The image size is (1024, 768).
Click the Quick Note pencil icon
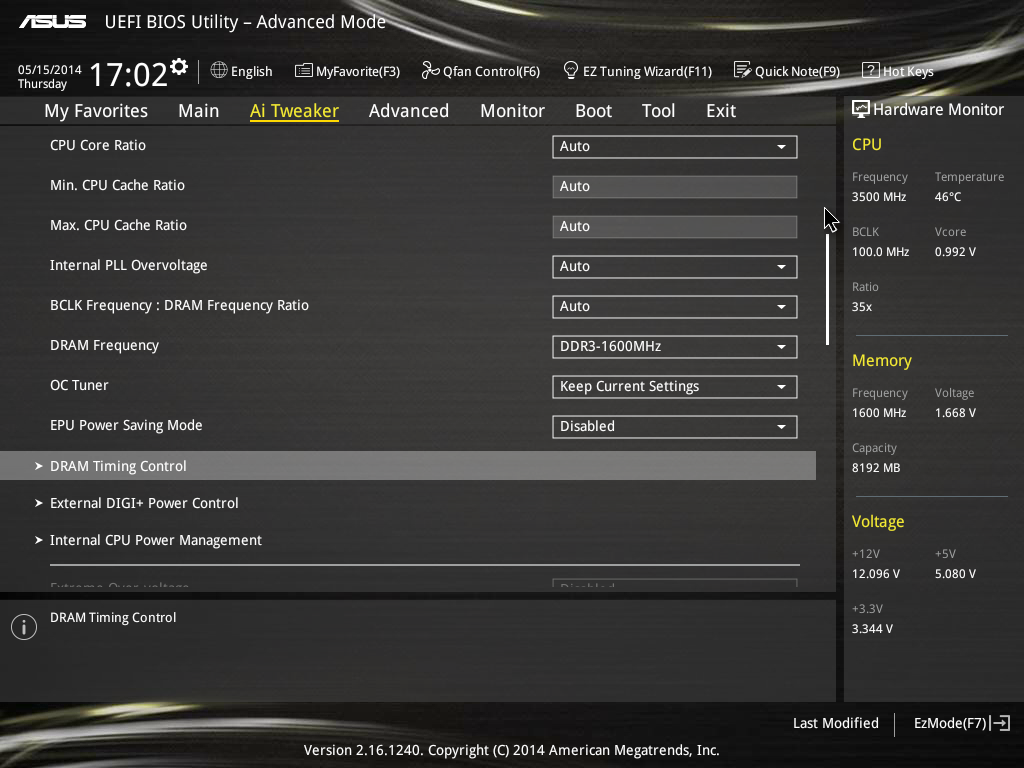coord(743,70)
